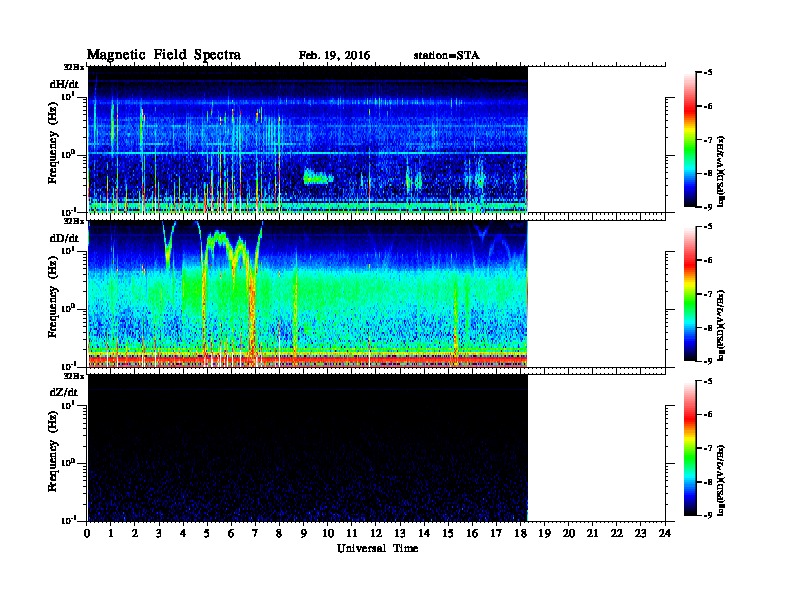
Task: Click the "-5" tick on dZ/dt color bar
Action: click(x=708, y=381)
